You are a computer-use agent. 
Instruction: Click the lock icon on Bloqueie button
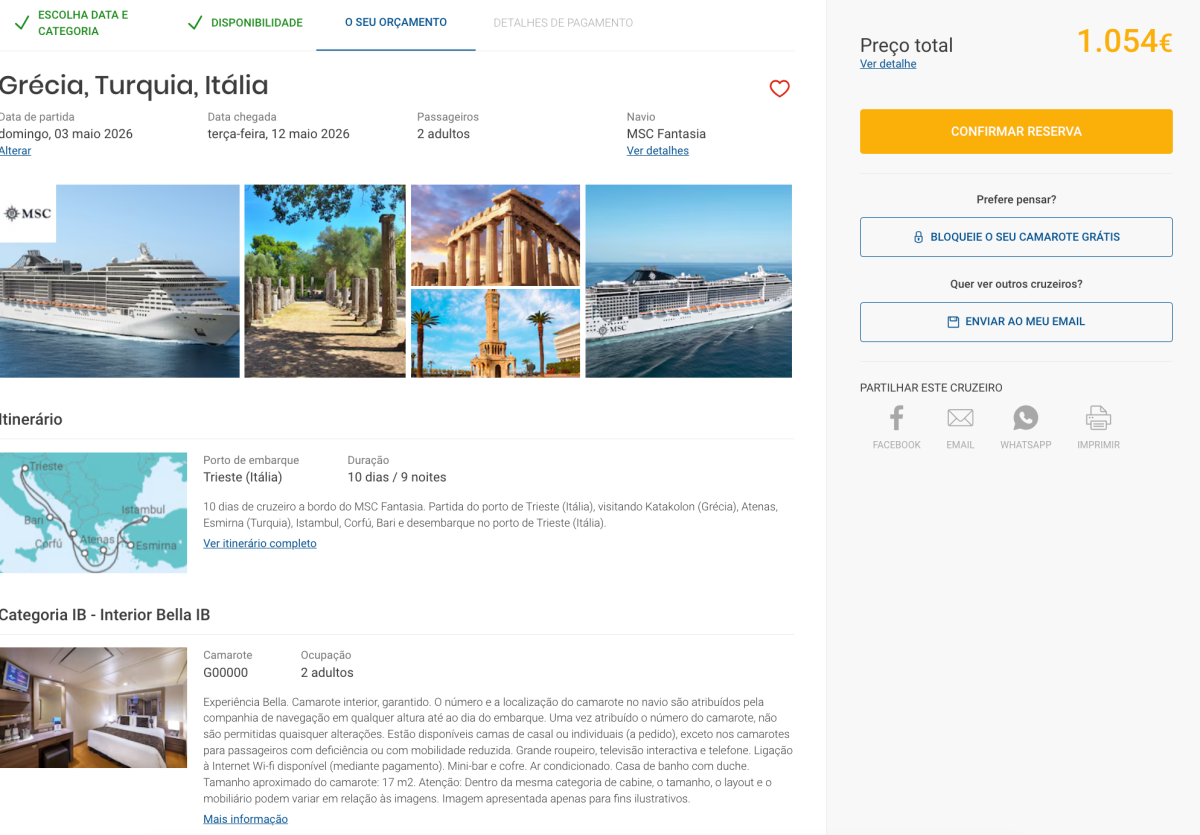coord(918,238)
